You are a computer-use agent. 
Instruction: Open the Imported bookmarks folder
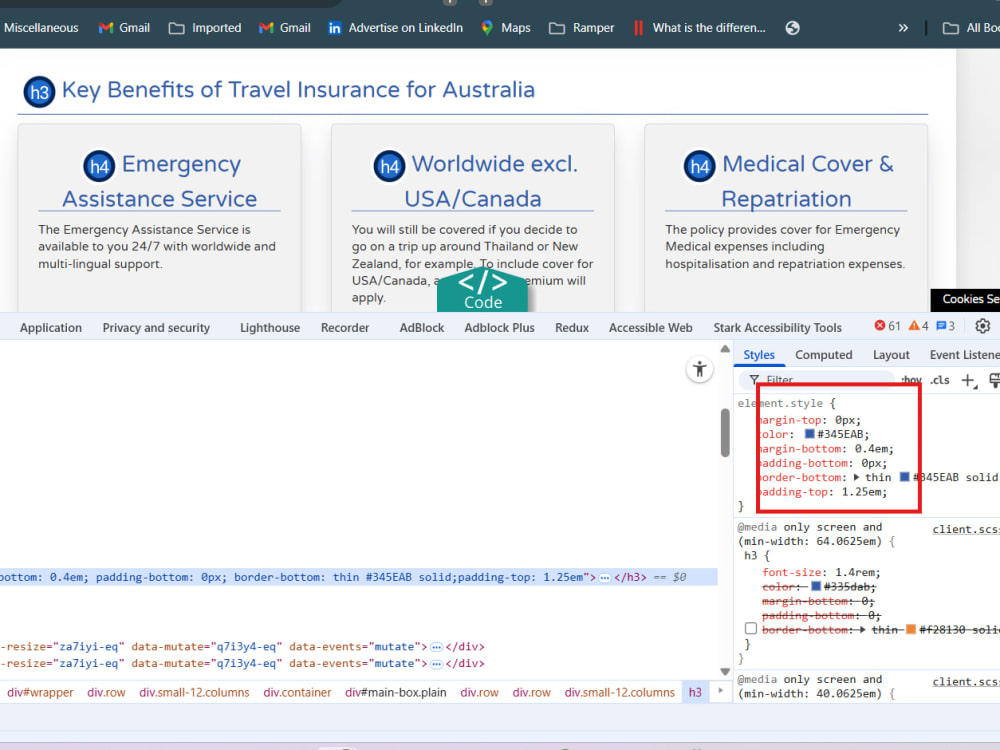pyautogui.click(x=205, y=28)
